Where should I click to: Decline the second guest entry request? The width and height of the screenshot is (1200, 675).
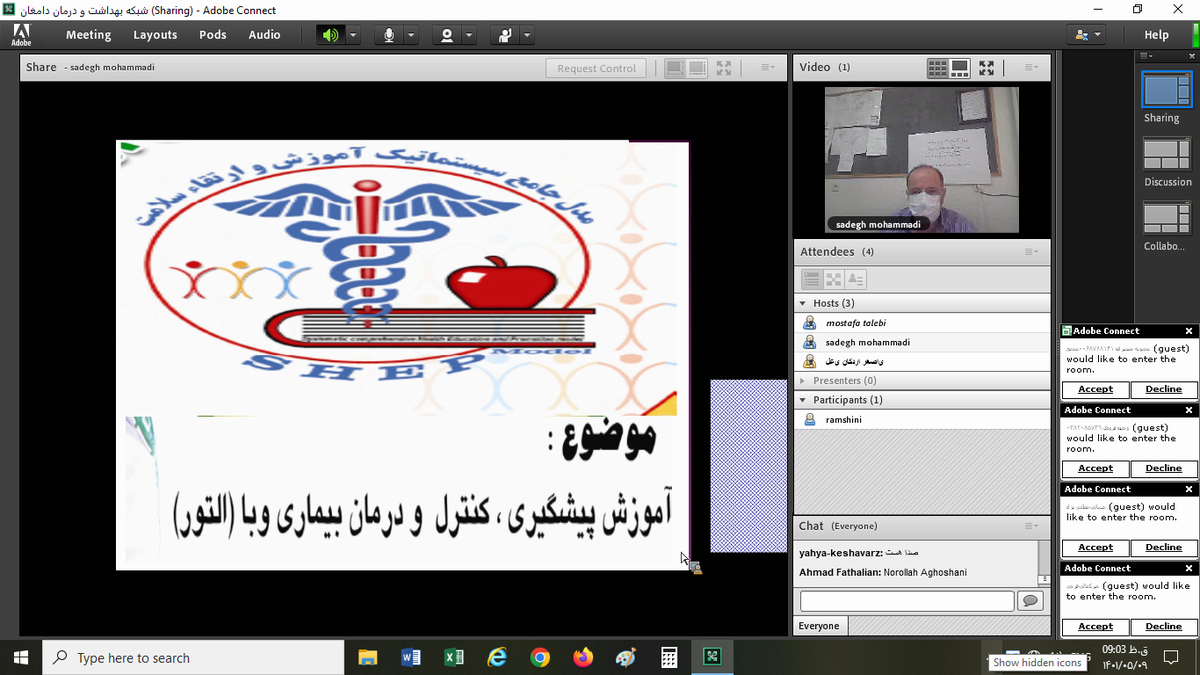click(1163, 468)
